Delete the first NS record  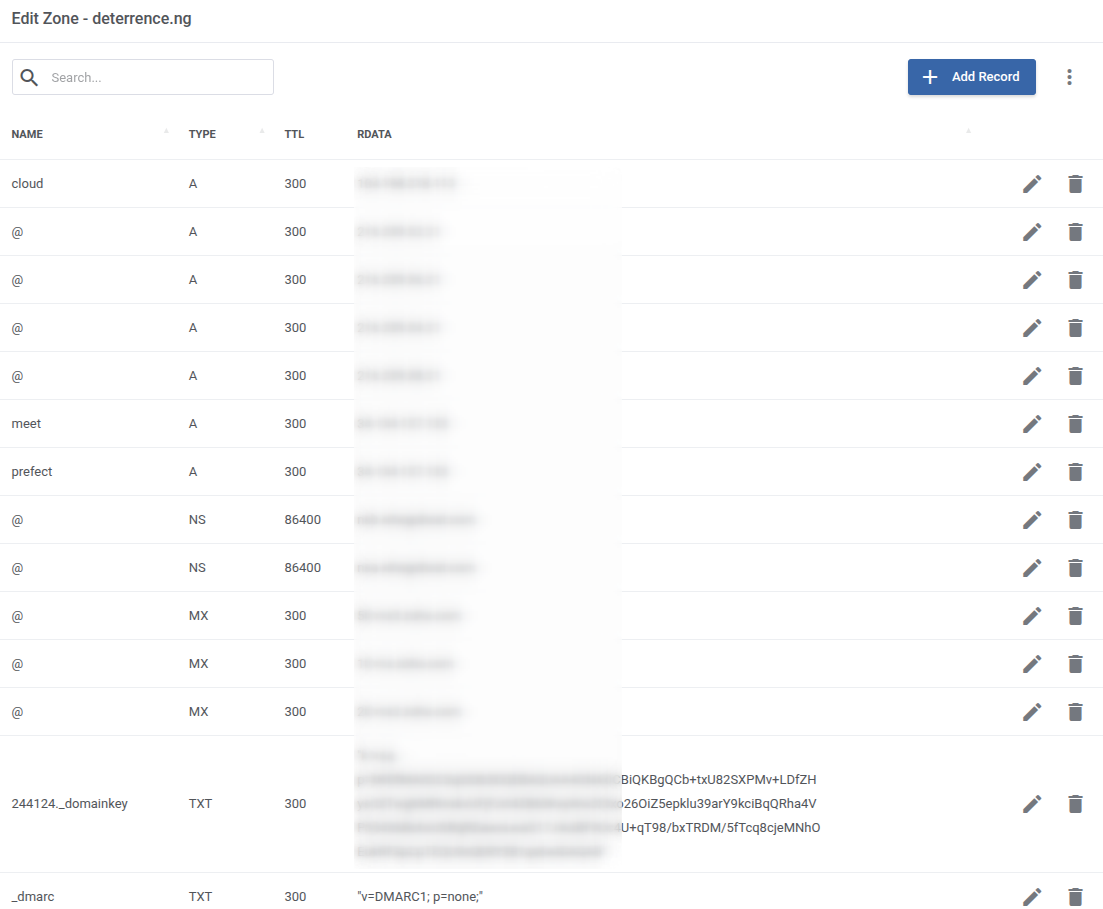(x=1076, y=520)
